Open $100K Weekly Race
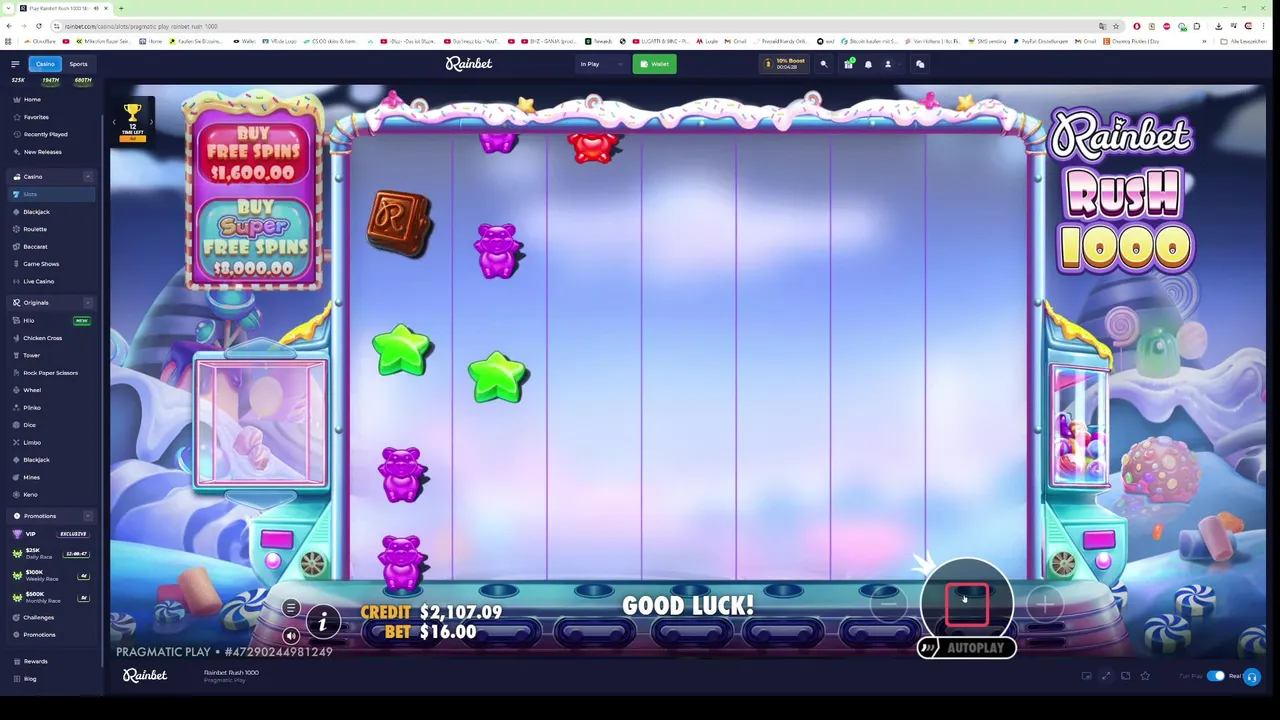This screenshot has width=1280, height=720. click(x=50, y=576)
